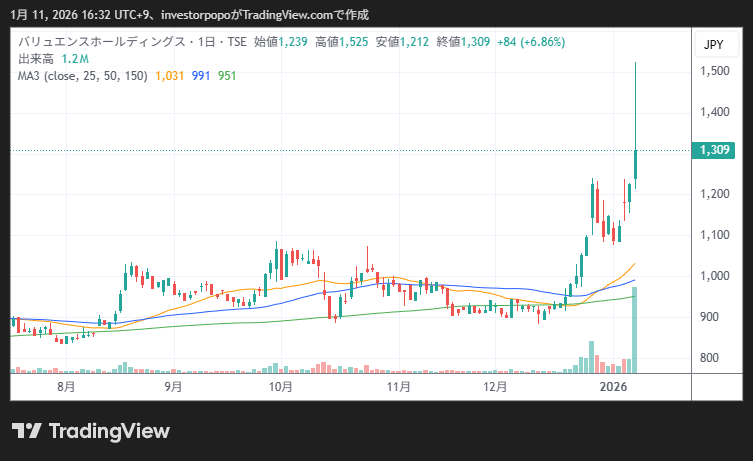Click the 2026 time axis label
Image resolution: width=753 pixels, height=461 pixels.
[613, 386]
